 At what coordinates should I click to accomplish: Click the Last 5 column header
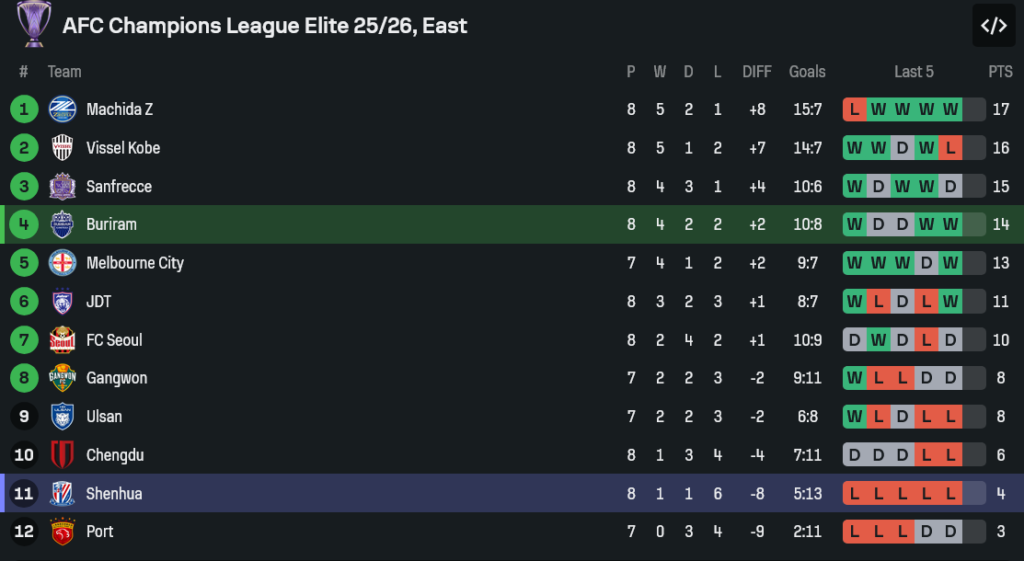(x=914, y=72)
